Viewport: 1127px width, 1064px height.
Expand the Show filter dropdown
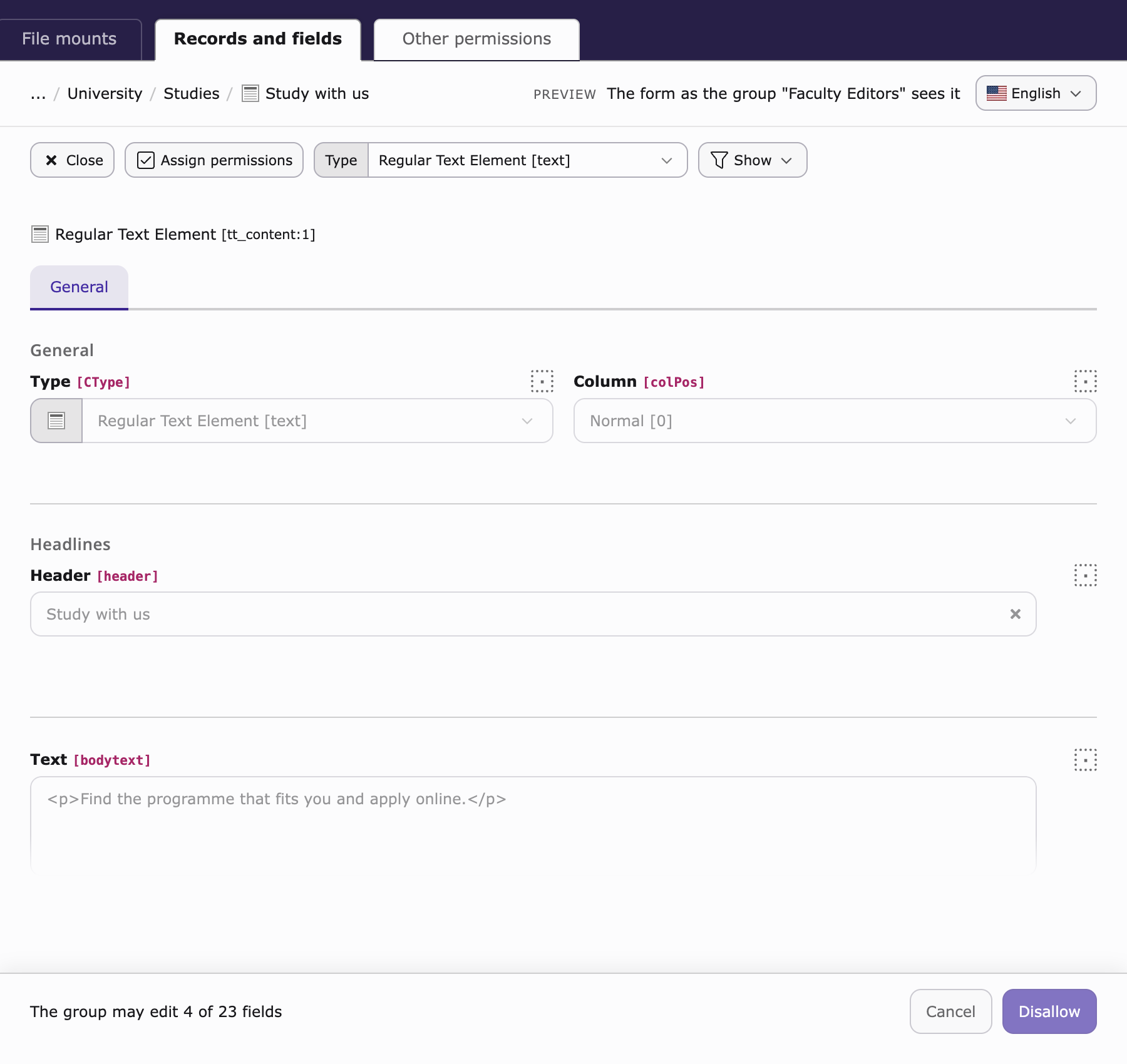coord(753,160)
